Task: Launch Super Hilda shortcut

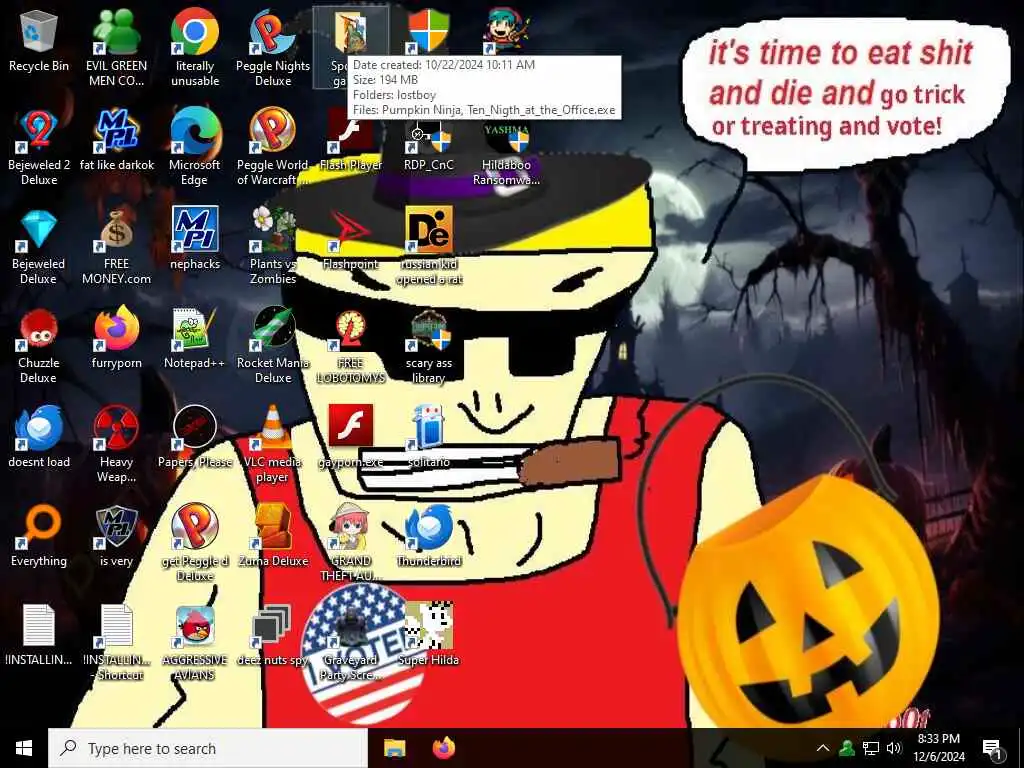Action: tap(428, 635)
